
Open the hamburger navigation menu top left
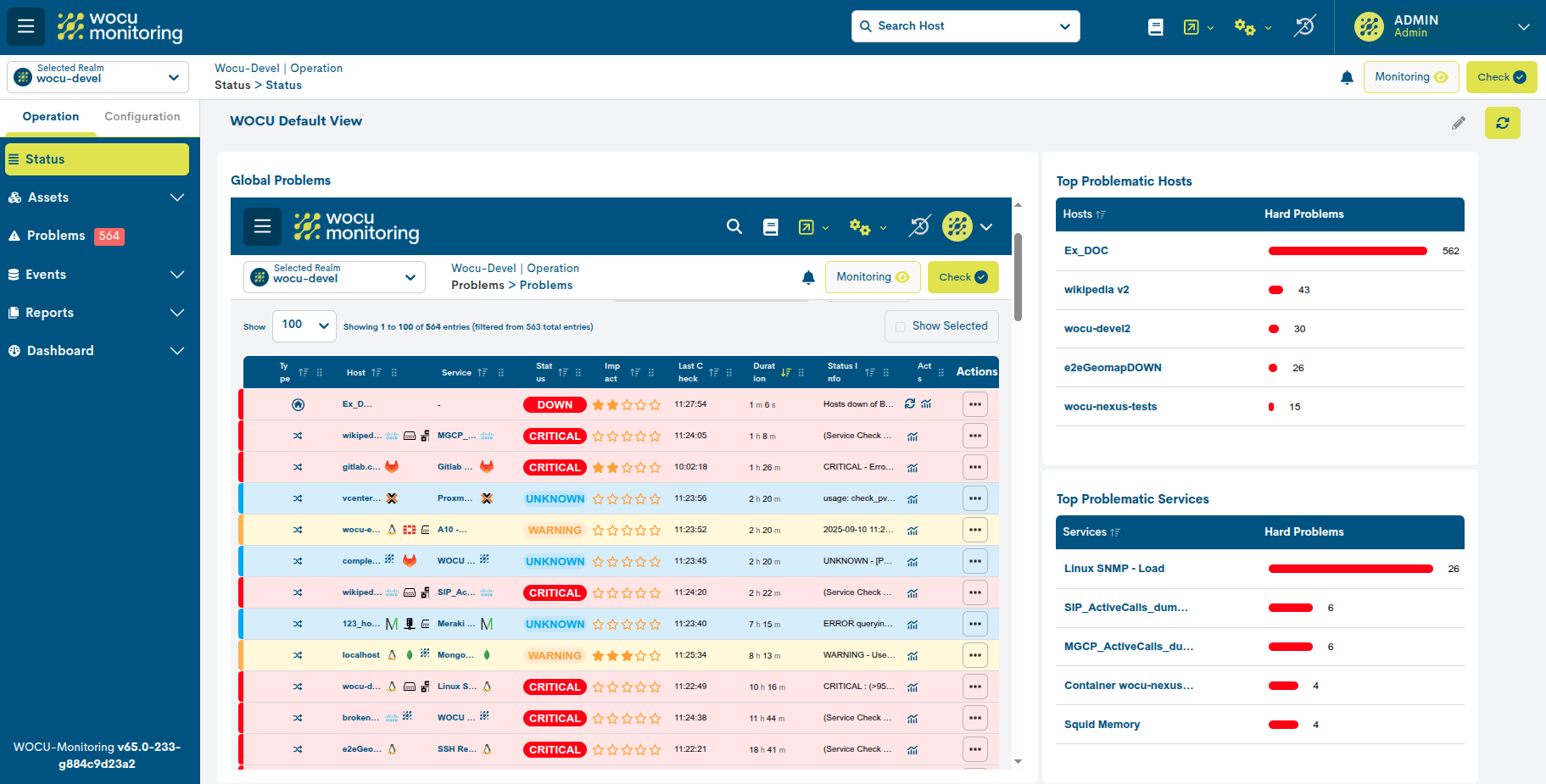click(x=25, y=26)
